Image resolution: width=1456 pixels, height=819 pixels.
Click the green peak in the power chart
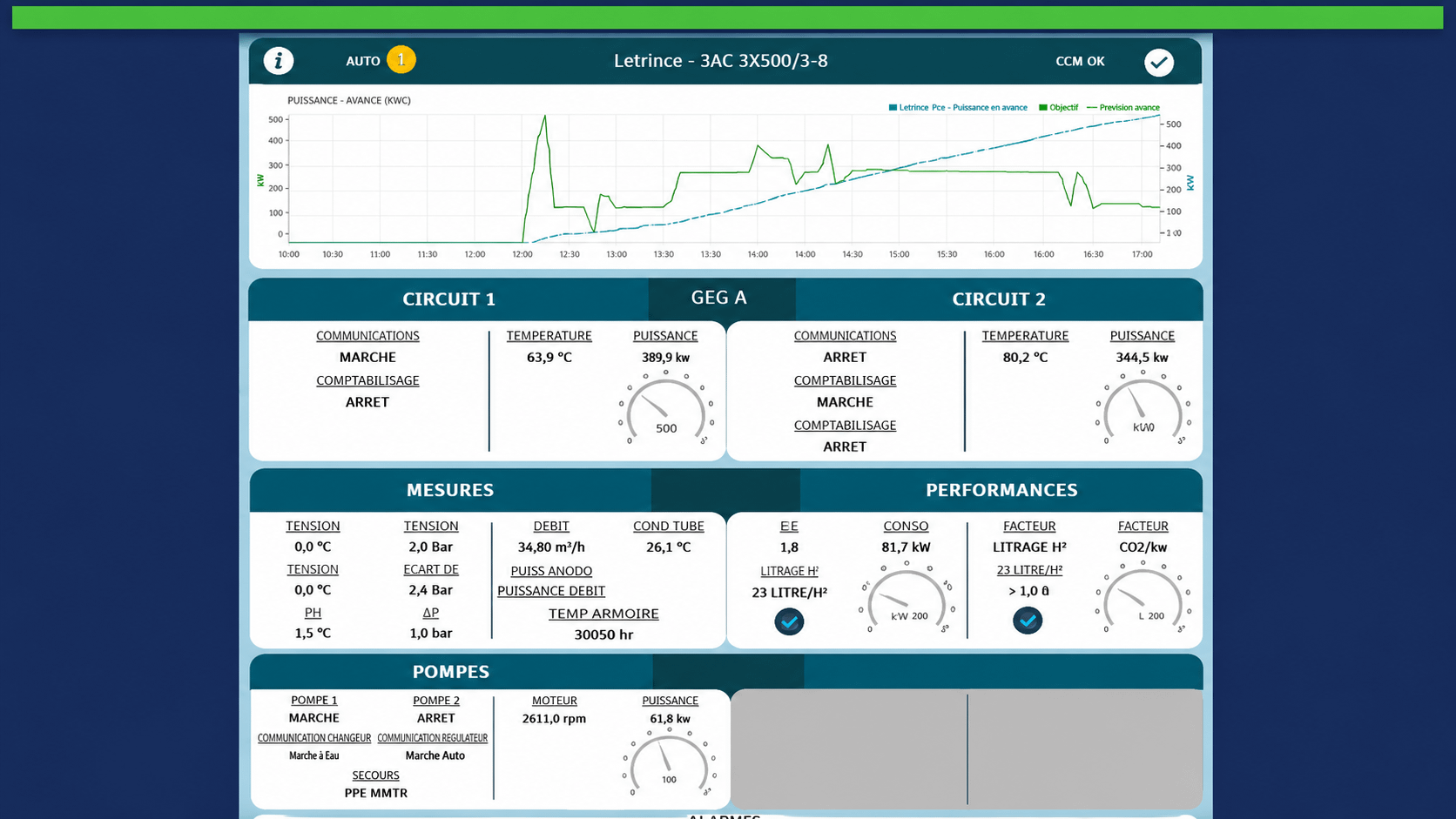[x=545, y=117]
